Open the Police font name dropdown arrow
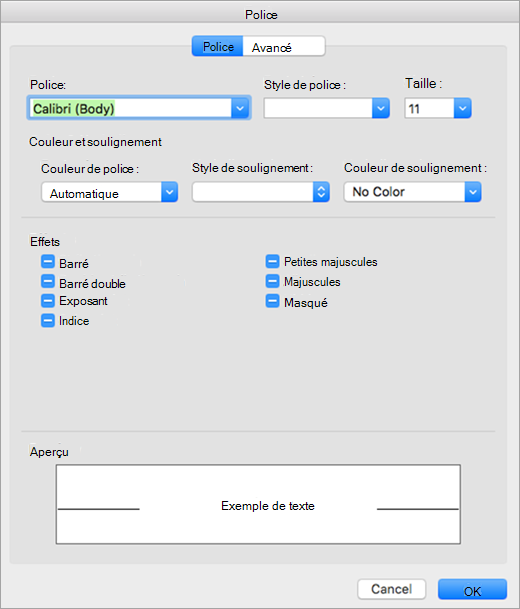Screen dimensions: 520x609 pos(240,108)
